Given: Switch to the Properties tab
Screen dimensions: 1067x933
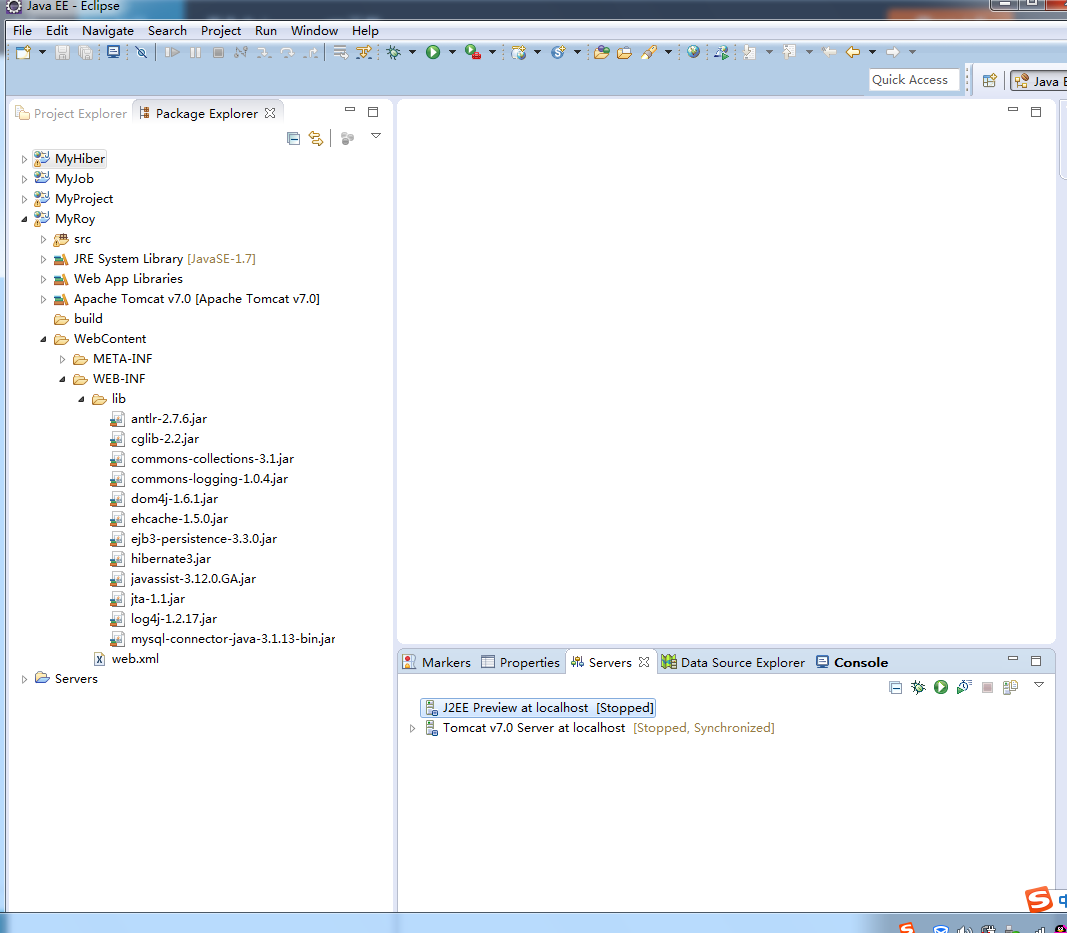Looking at the screenshot, I should [x=521, y=662].
